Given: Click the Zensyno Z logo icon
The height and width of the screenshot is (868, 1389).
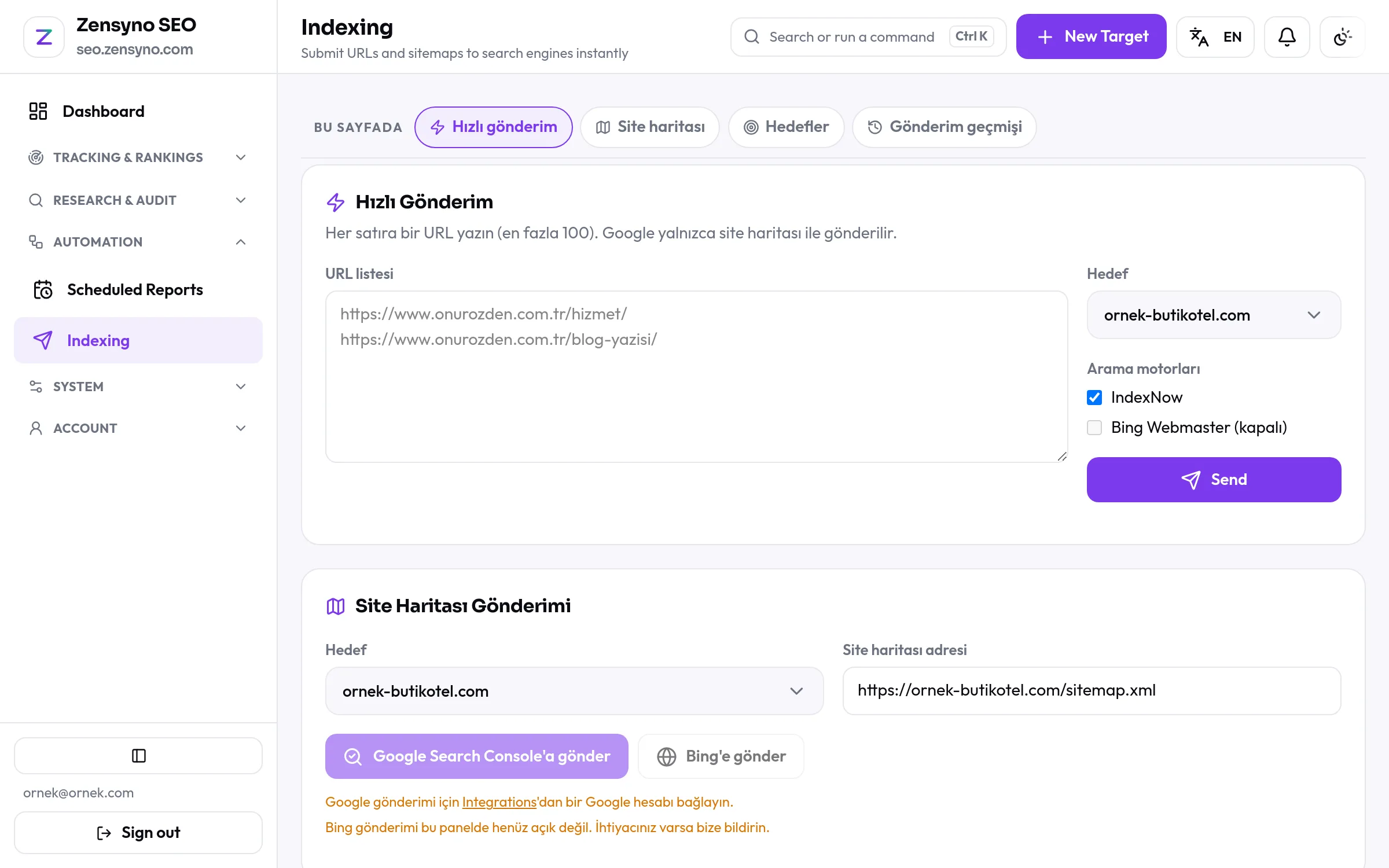Looking at the screenshot, I should (44, 37).
